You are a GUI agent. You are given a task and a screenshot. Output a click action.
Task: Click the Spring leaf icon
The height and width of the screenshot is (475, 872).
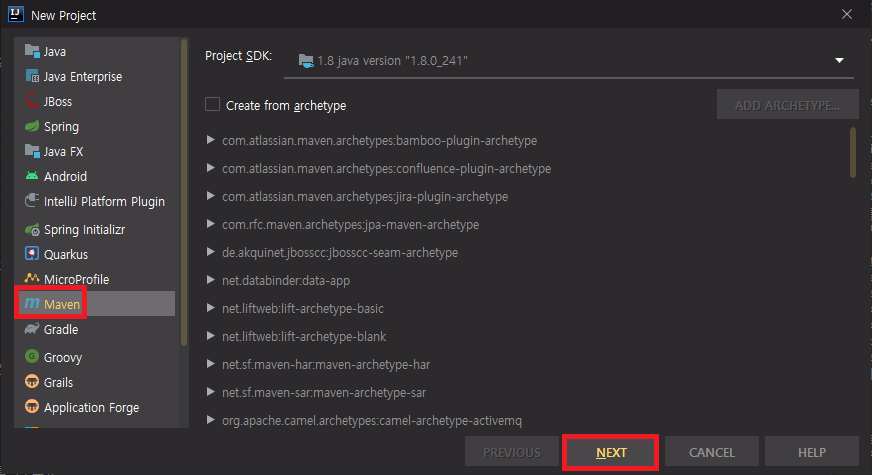(32, 126)
